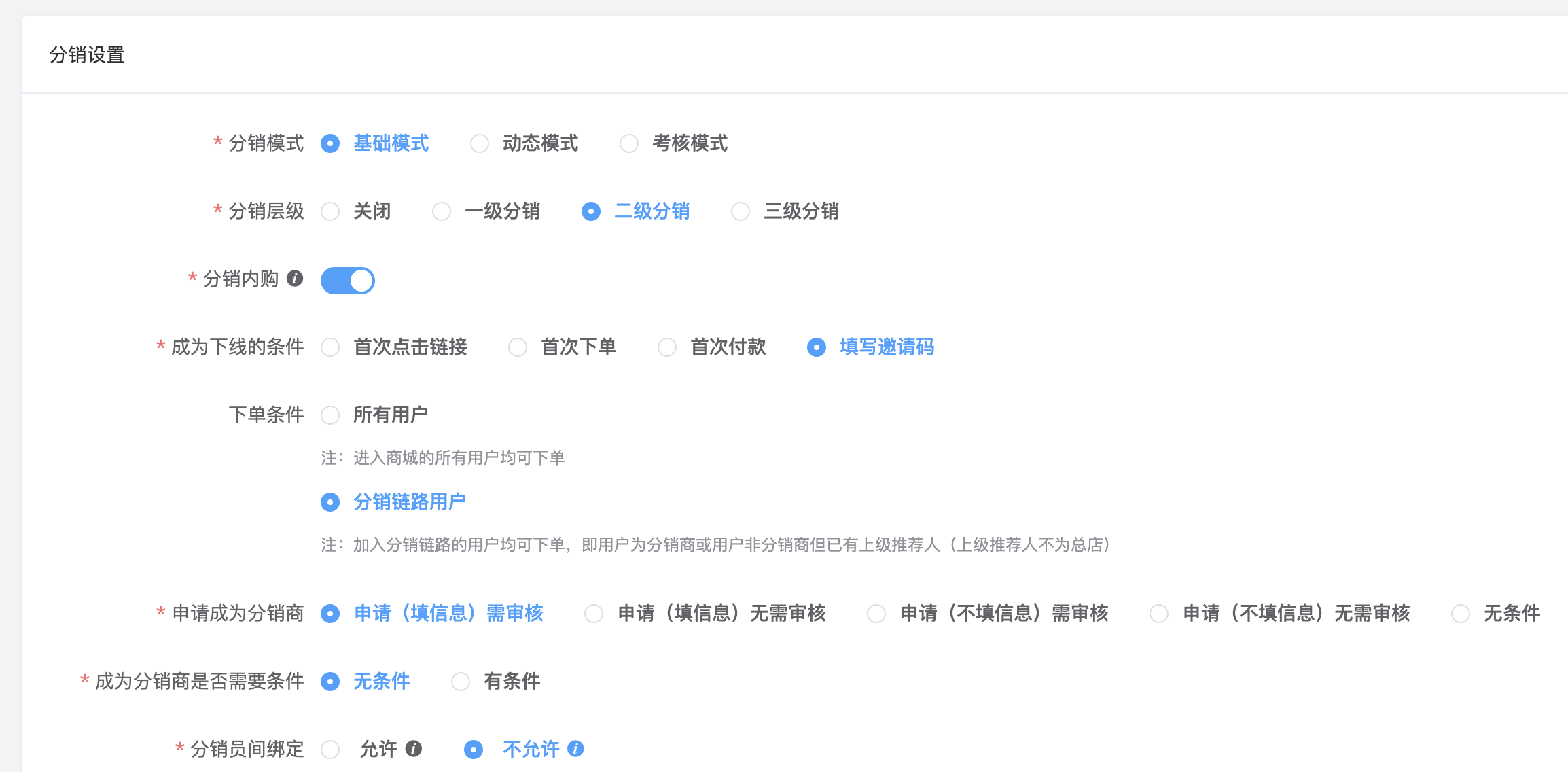Choose 申请（填信息）需审核 option
This screenshot has width=1568, height=772.
(330, 614)
